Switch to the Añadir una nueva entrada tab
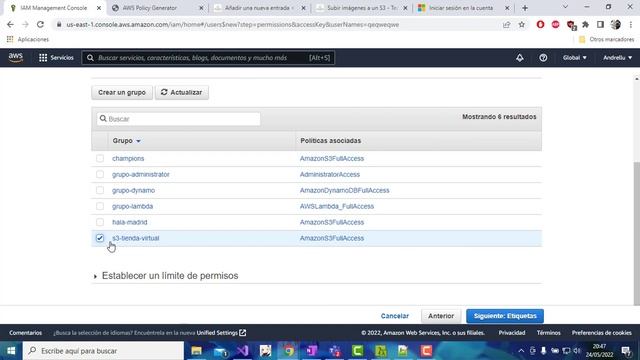This screenshot has height=360, width=640. click(x=259, y=8)
